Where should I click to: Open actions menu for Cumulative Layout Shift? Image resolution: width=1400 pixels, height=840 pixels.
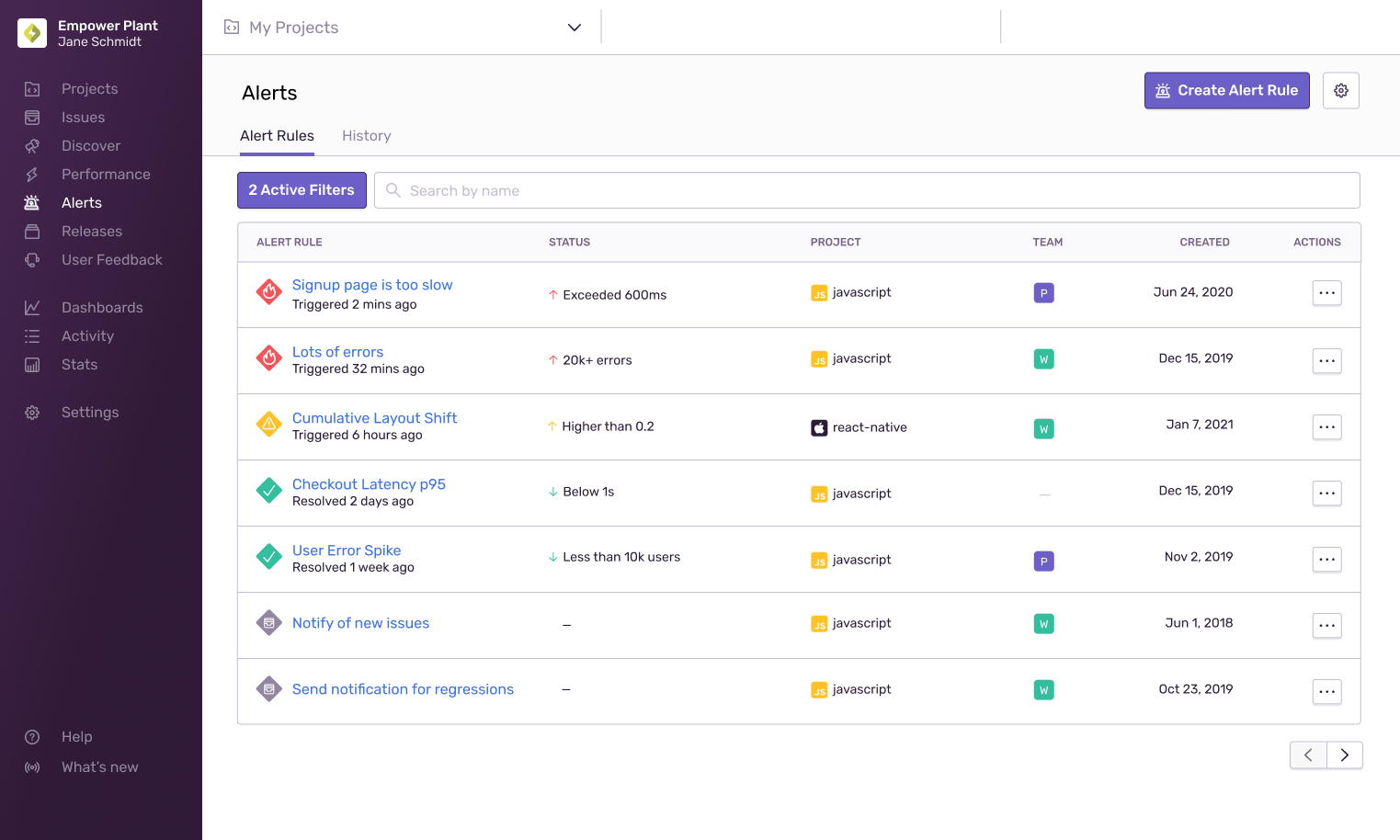click(1326, 427)
